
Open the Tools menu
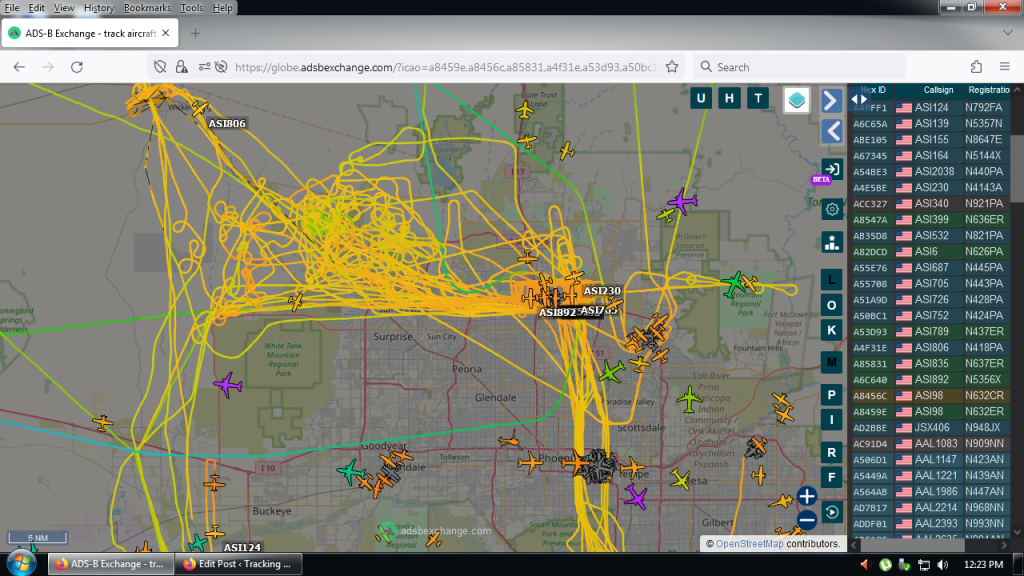(x=191, y=8)
